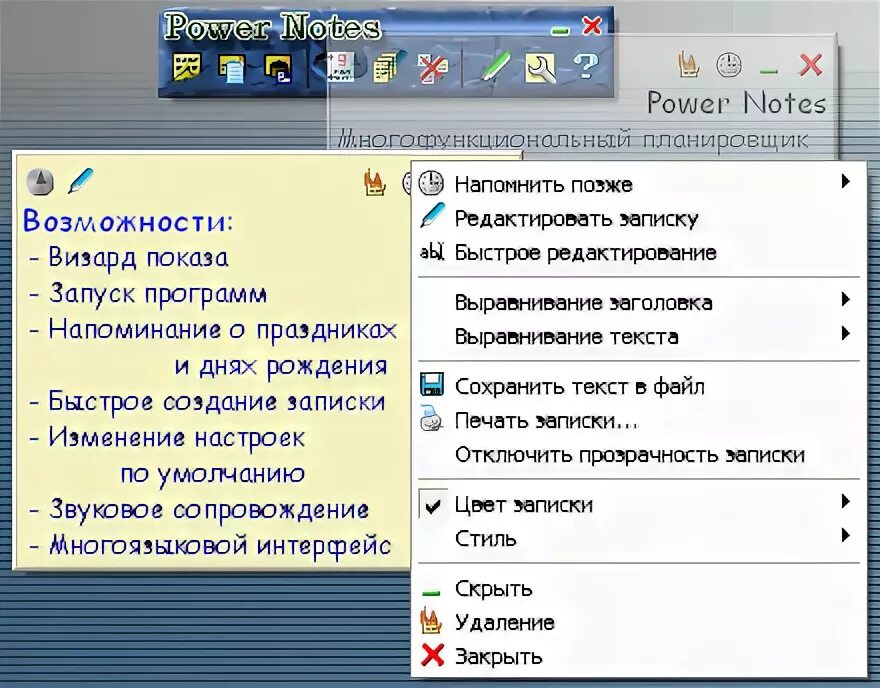Screen dimensions: 880x688
Task: Click Многофункциональный планировщик text
Action: coord(573,139)
